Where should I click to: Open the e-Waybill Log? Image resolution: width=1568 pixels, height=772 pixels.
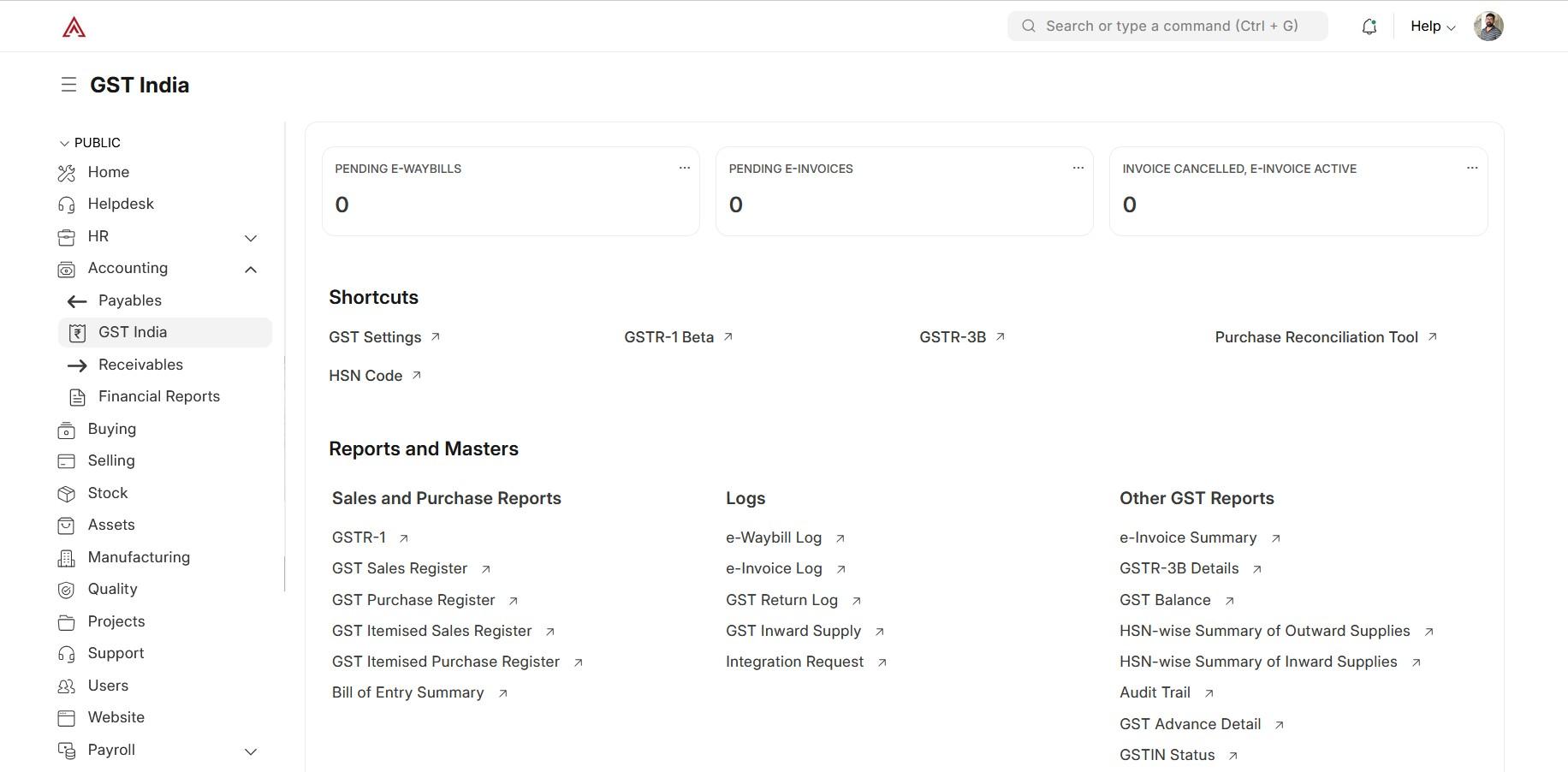pos(786,537)
